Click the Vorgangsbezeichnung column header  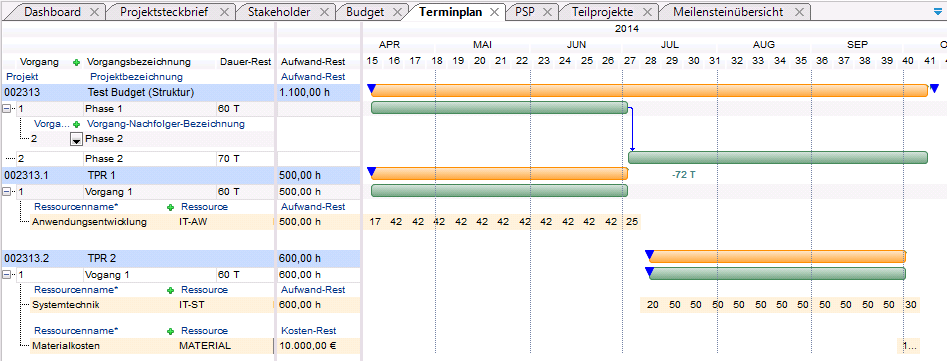[139, 62]
